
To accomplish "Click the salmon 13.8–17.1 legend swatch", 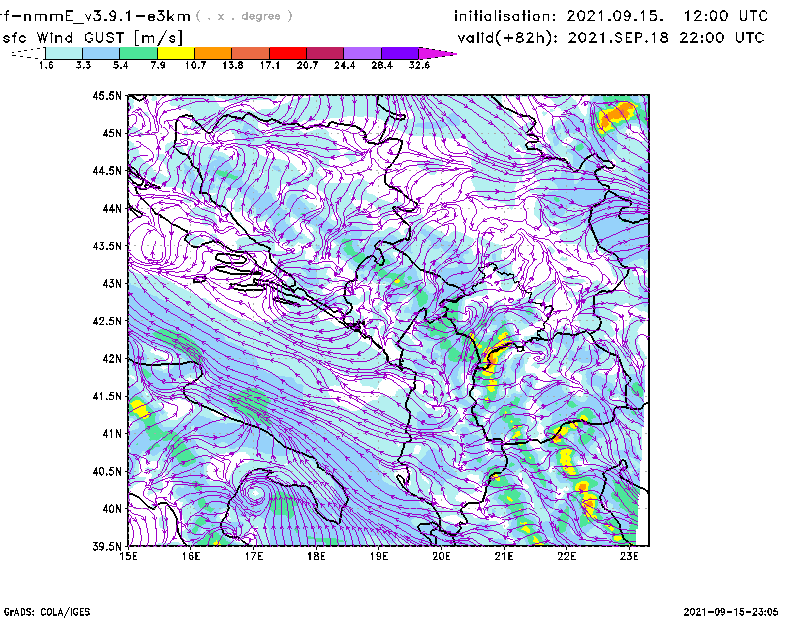I will pyautogui.click(x=251, y=53).
